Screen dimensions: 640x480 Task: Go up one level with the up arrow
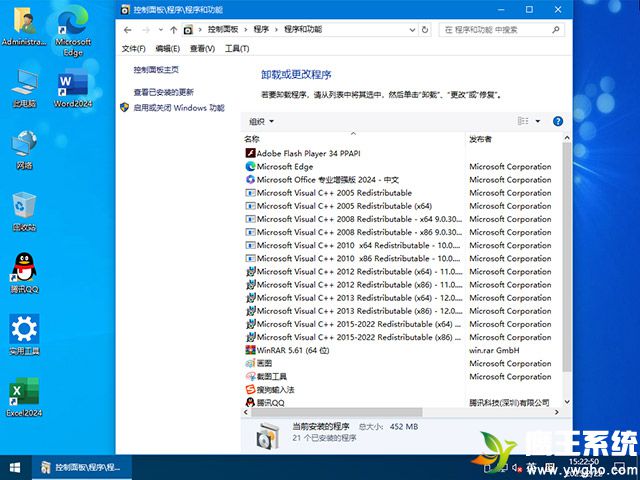(x=173, y=30)
